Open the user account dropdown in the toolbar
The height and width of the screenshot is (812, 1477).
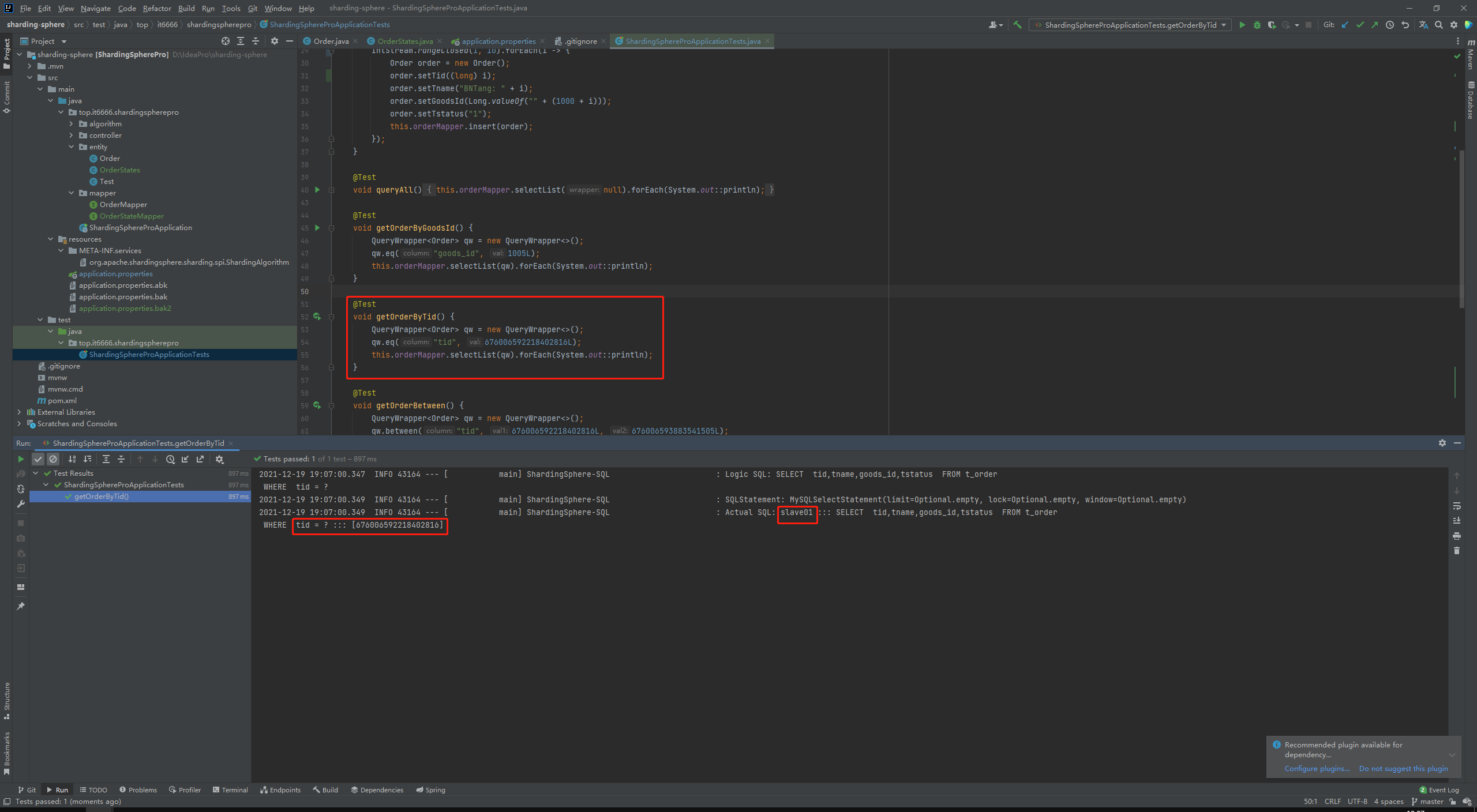point(996,25)
